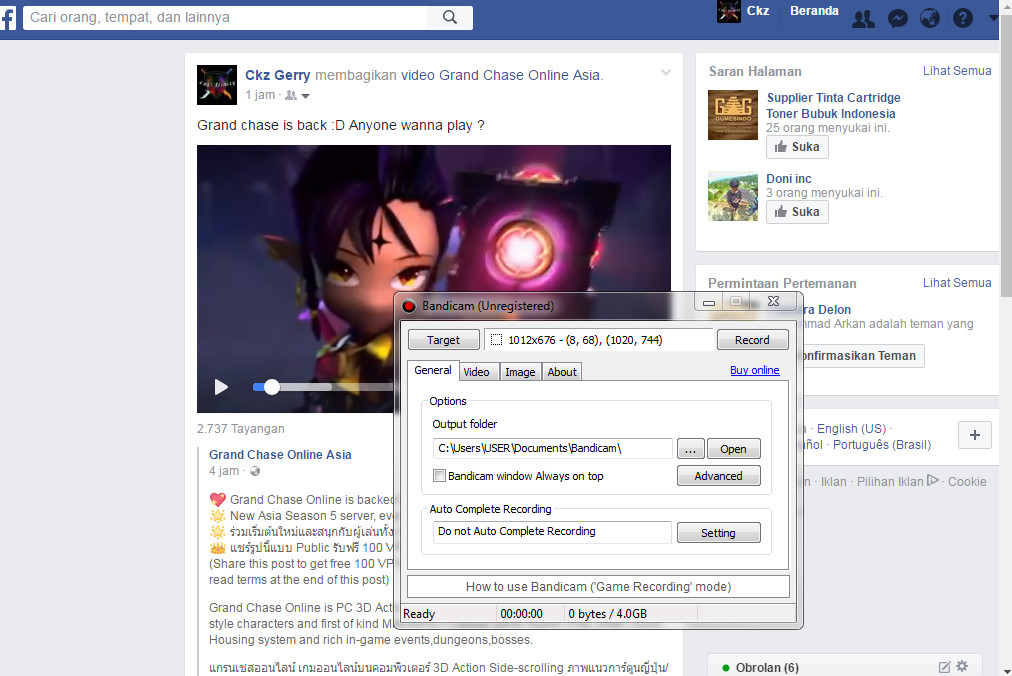Open account menu dropdown arrow in header
This screenshot has width=1012, height=676.
pyautogui.click(x=994, y=18)
